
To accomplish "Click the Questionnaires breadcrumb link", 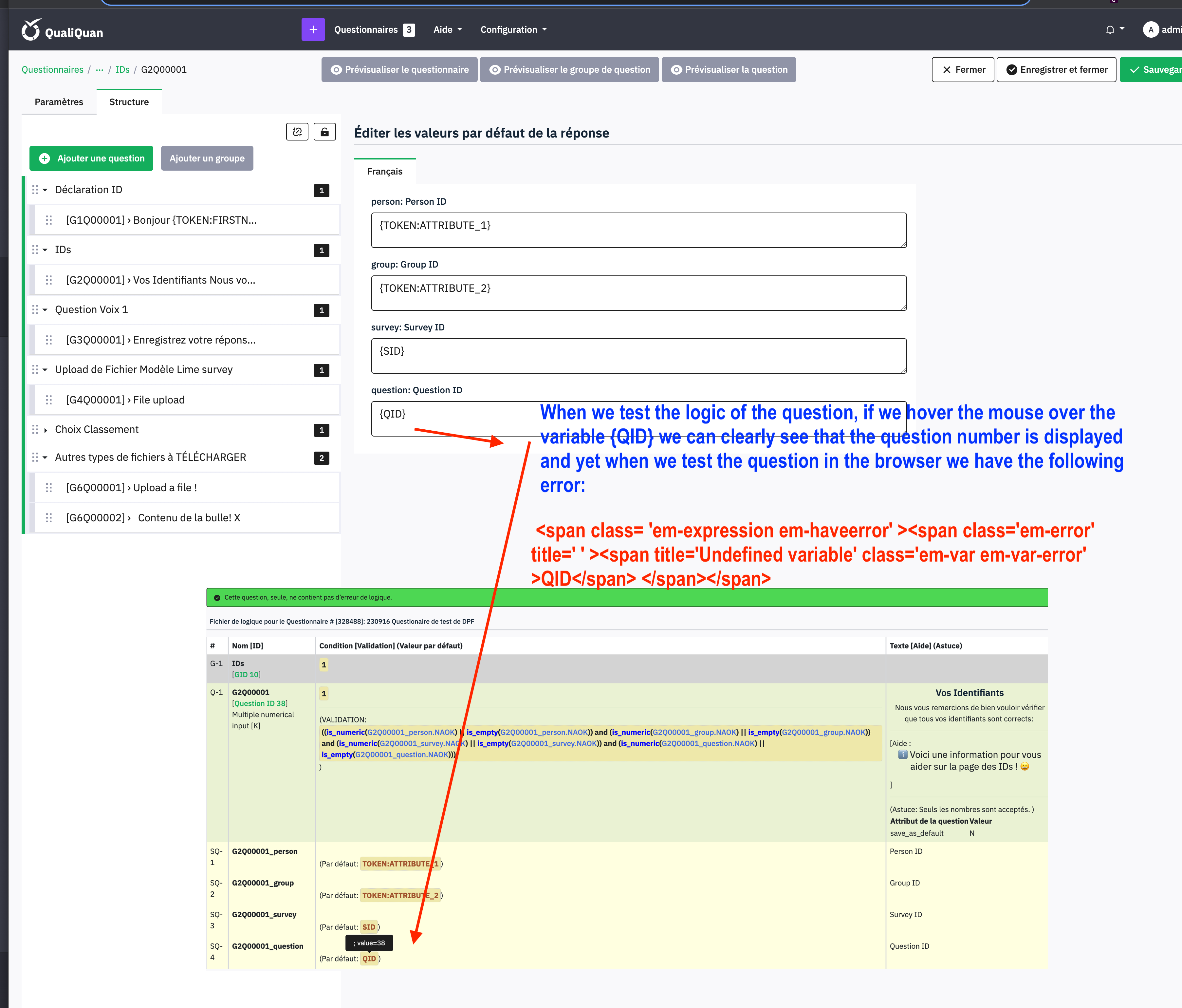I will point(52,70).
